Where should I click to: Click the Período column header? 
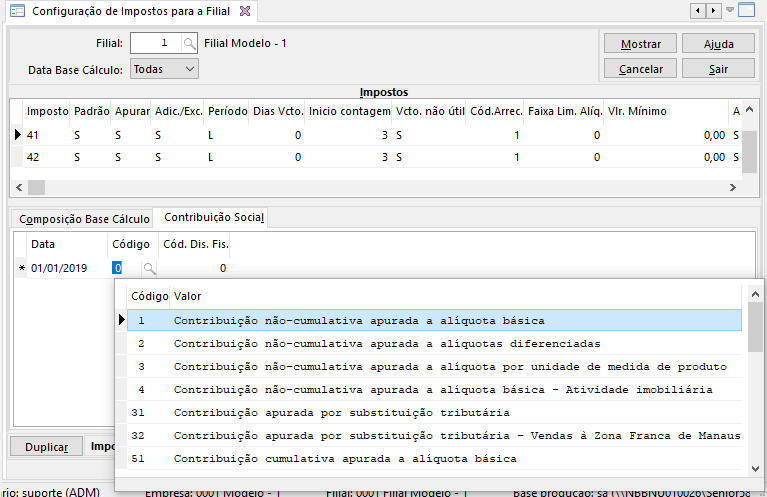227,111
